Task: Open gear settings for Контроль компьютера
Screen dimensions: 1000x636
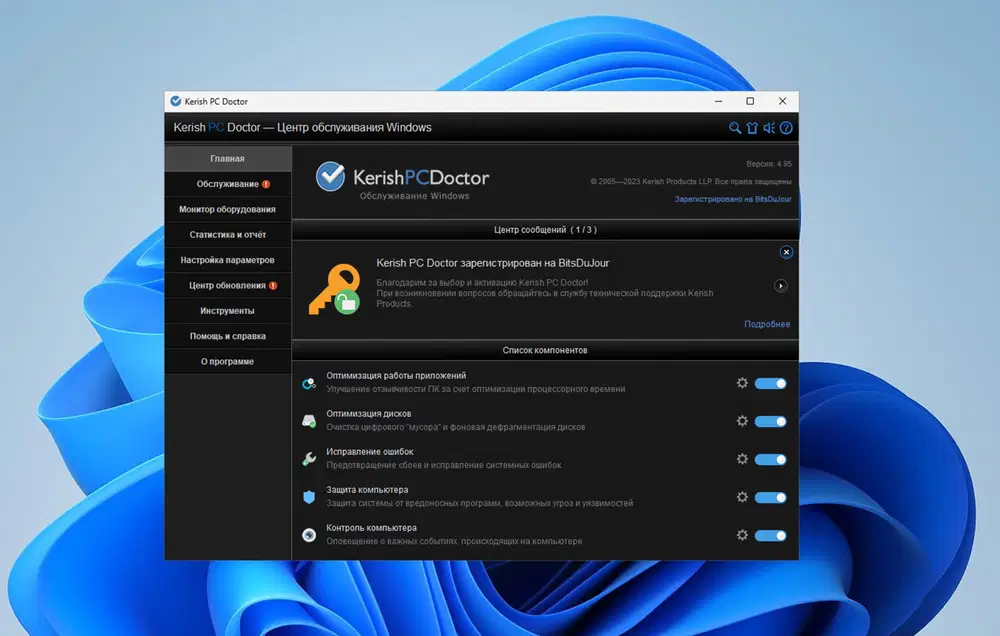Action: tap(742, 535)
